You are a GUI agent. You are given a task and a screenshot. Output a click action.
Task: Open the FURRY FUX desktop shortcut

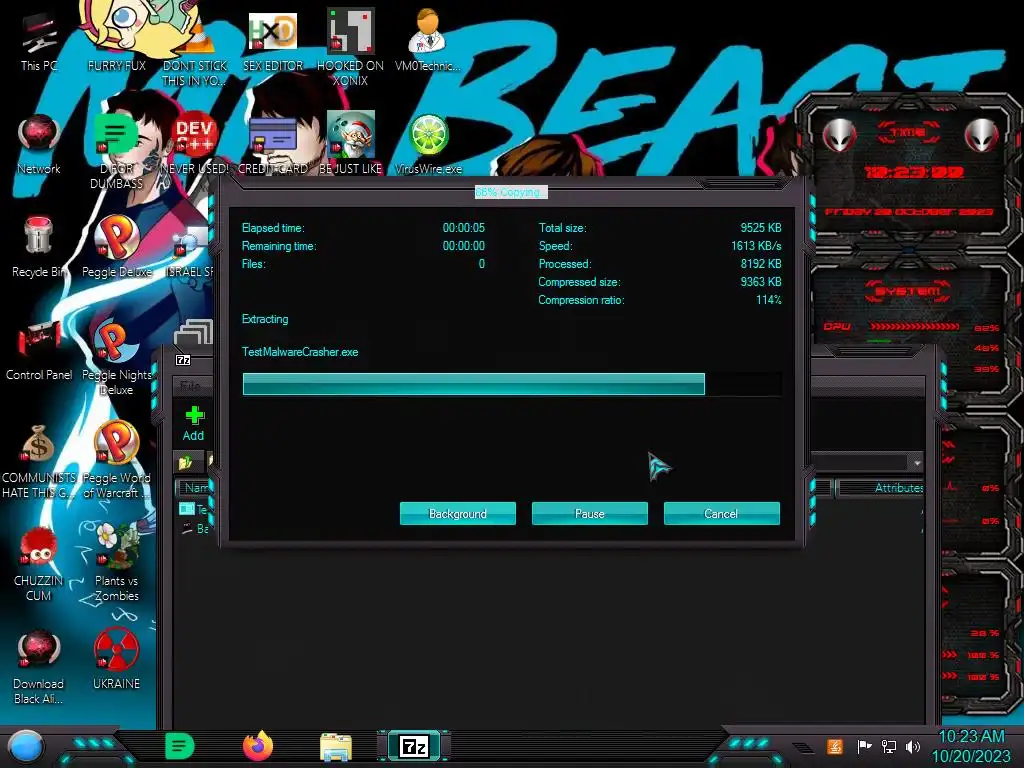(117, 39)
